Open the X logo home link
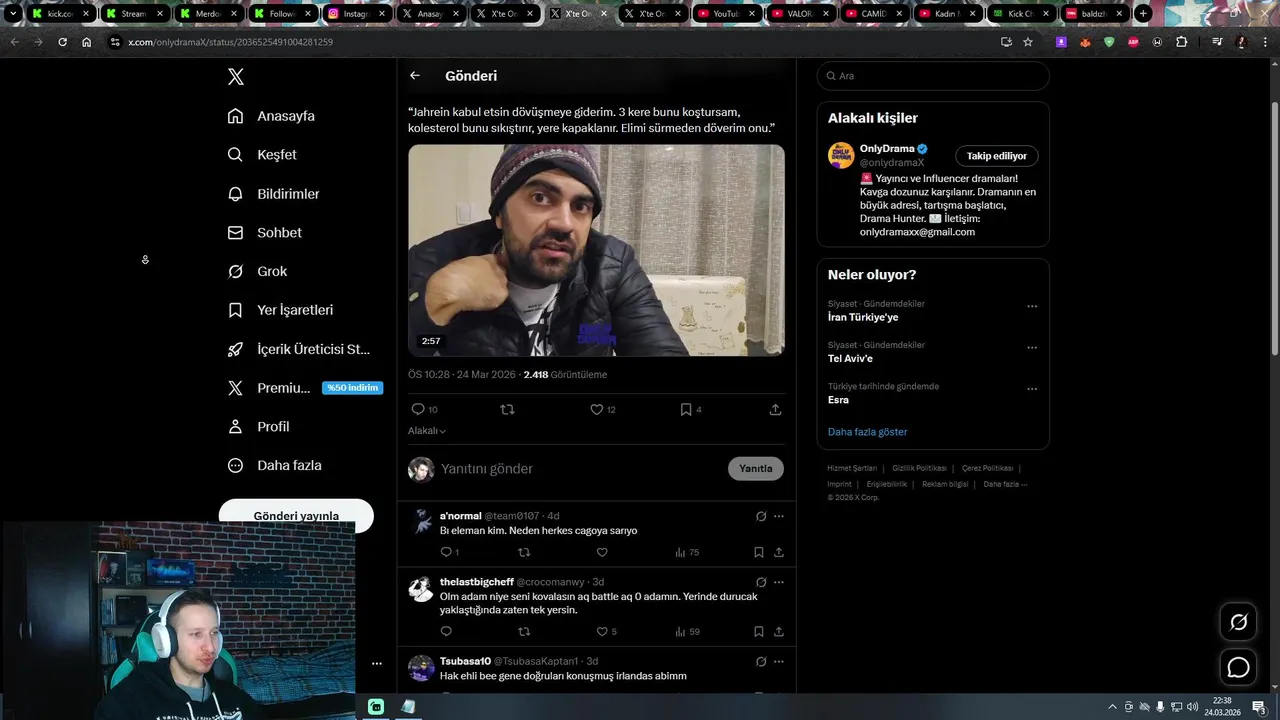The height and width of the screenshot is (720, 1280). tap(236, 77)
